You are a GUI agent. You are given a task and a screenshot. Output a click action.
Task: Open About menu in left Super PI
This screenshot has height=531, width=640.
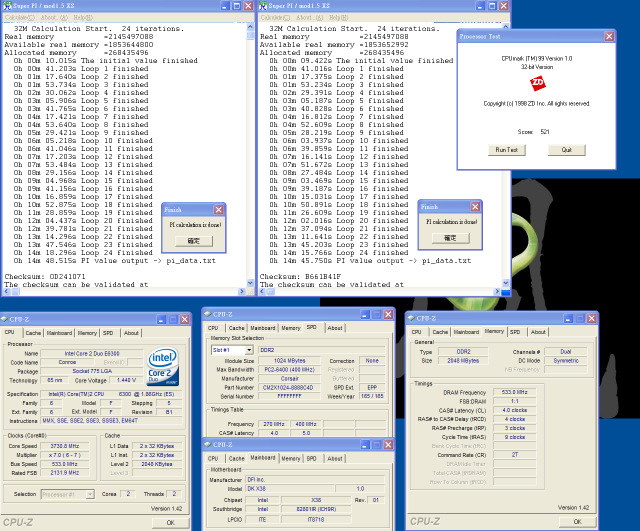(54, 18)
